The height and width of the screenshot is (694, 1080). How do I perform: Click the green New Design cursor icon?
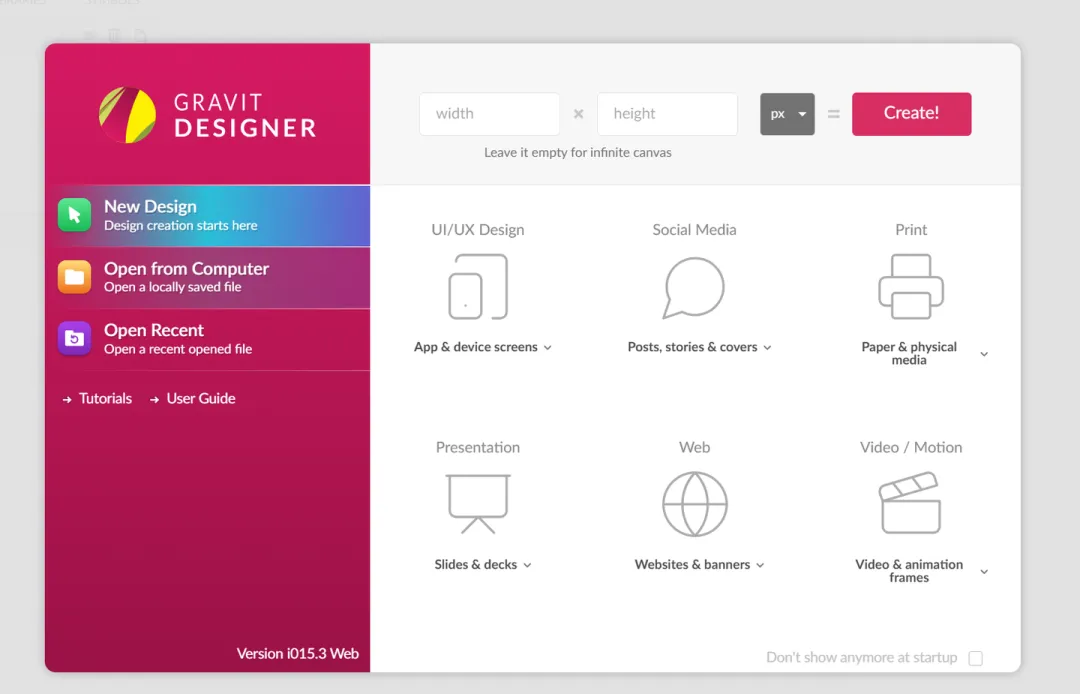pos(74,215)
